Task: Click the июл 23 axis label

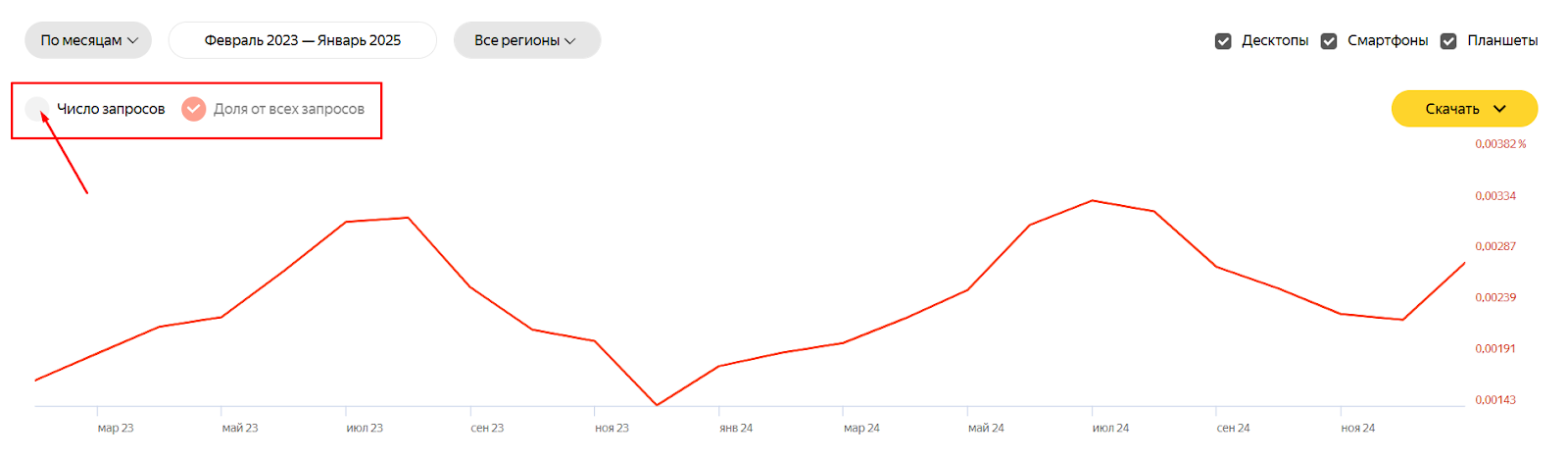Action: (x=365, y=428)
